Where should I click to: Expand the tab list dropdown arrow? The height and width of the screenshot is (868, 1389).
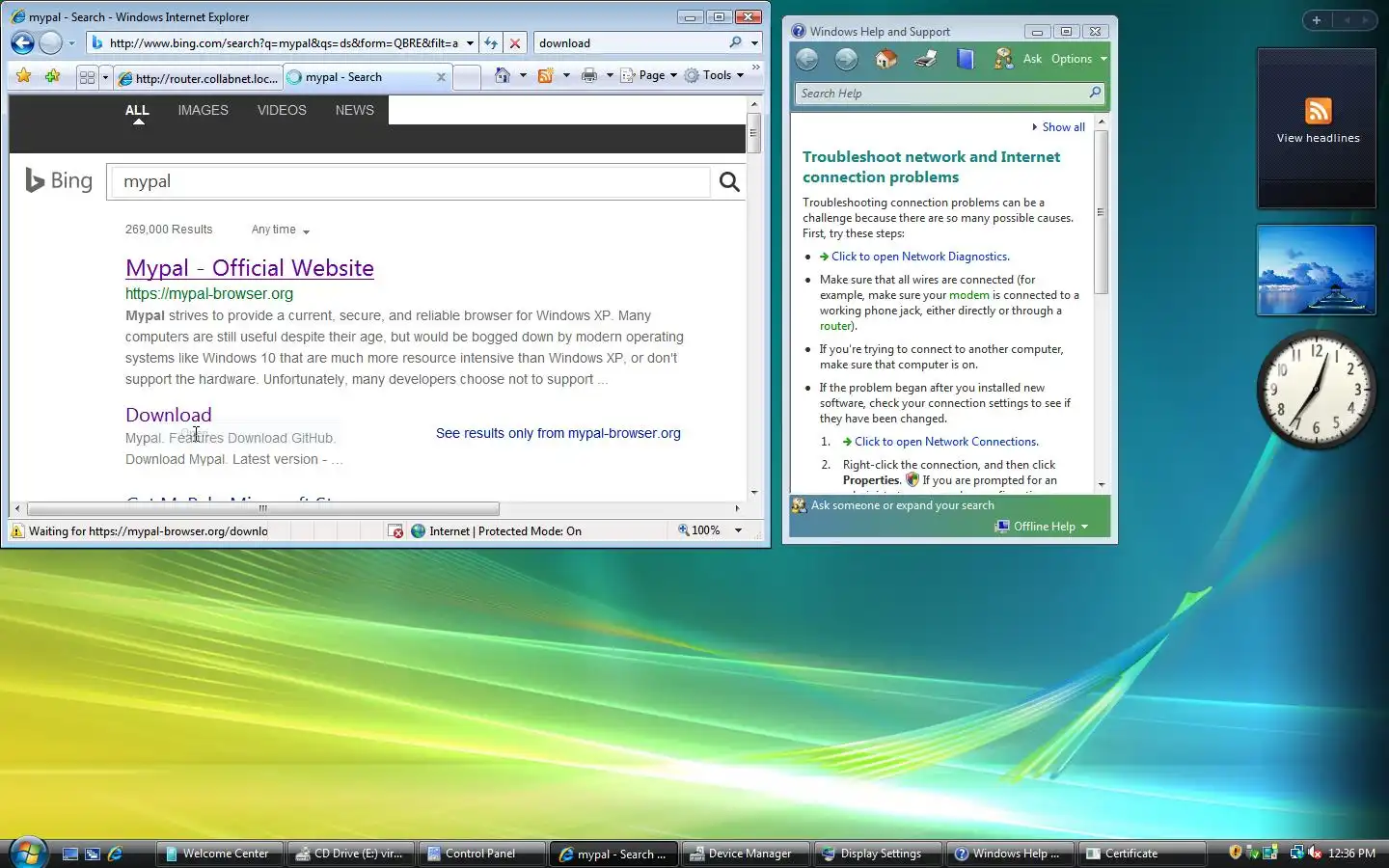[x=104, y=78]
